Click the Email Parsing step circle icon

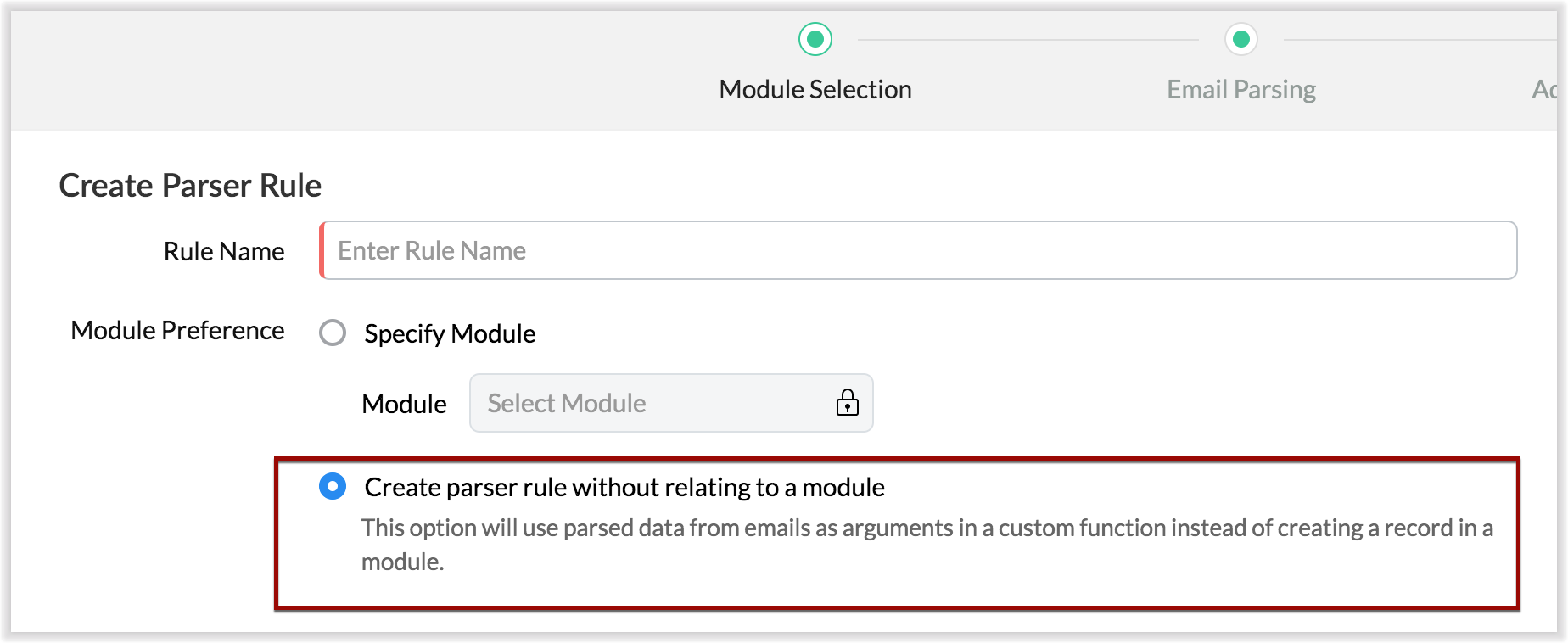coord(1240,39)
